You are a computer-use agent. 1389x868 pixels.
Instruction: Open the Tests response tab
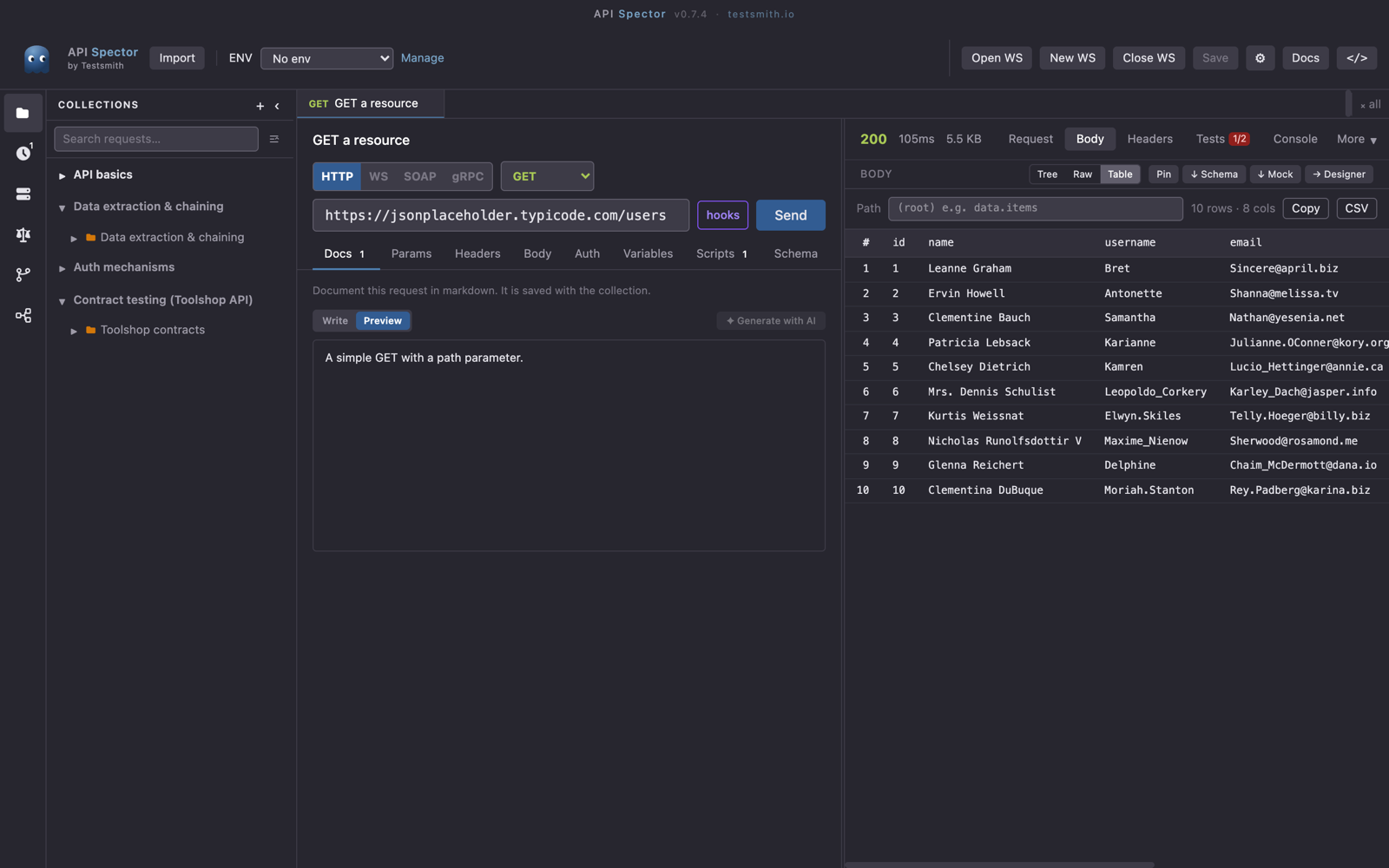1222,139
